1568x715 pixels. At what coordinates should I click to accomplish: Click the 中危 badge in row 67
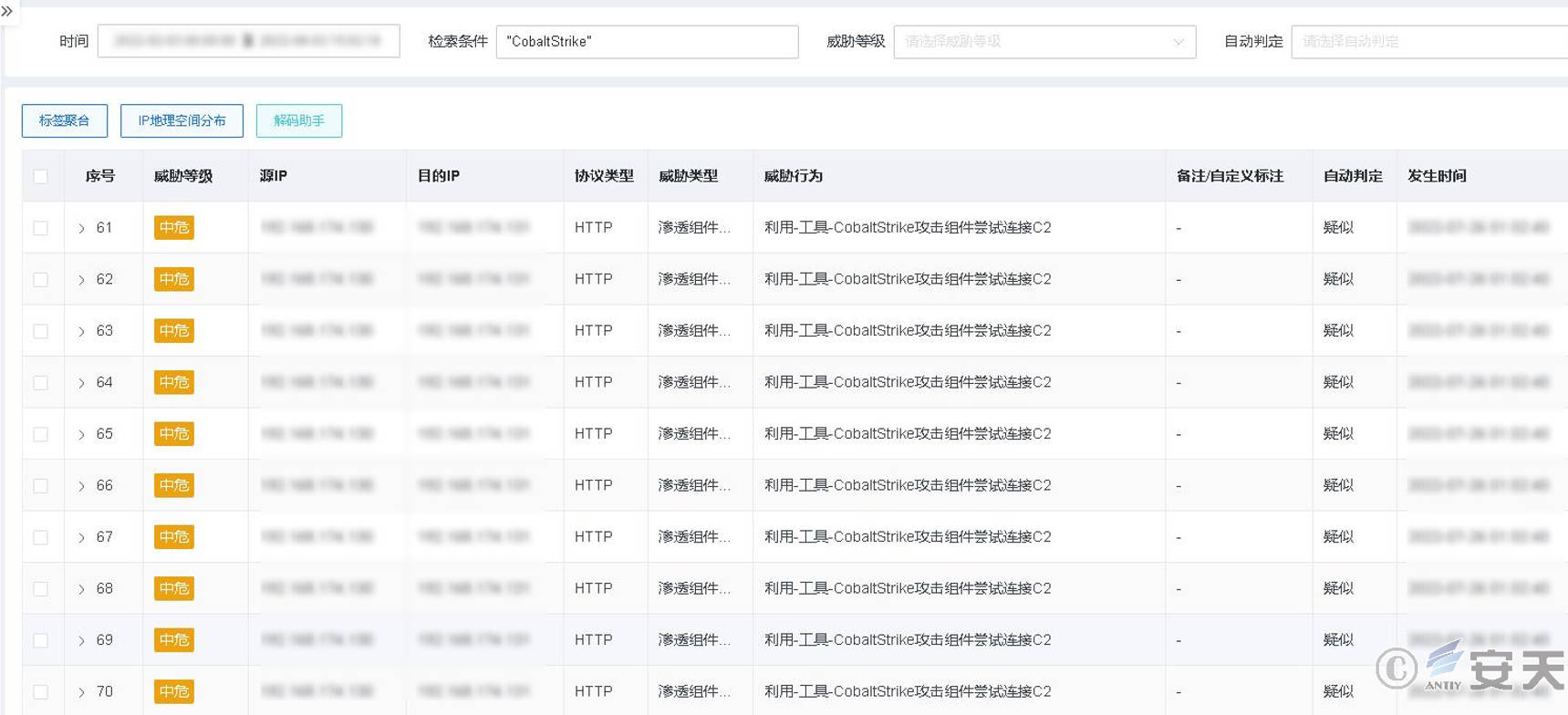[x=174, y=536]
